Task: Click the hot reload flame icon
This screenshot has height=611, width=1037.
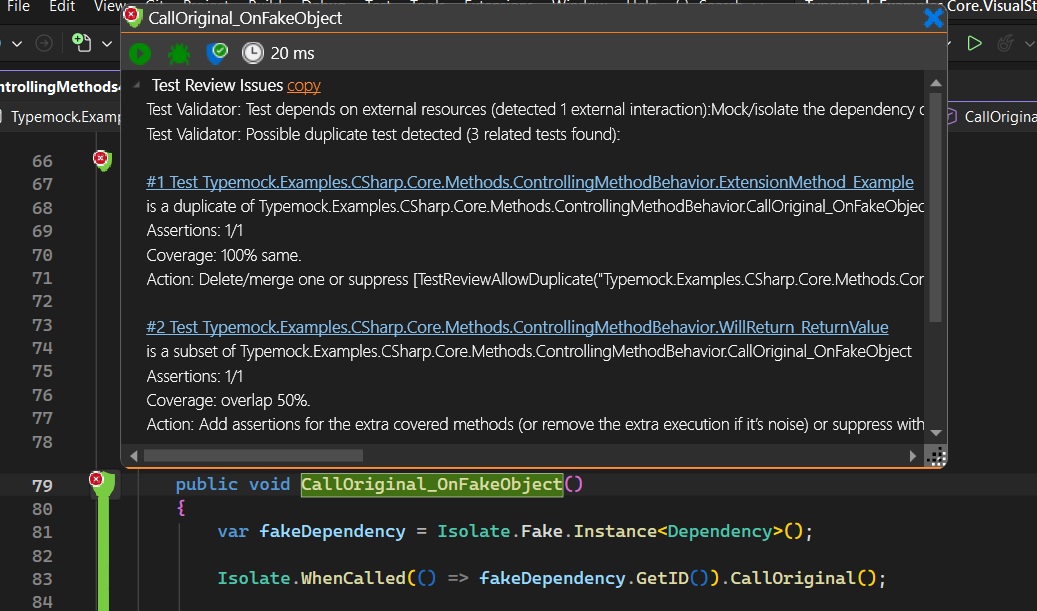Action: point(1005,44)
